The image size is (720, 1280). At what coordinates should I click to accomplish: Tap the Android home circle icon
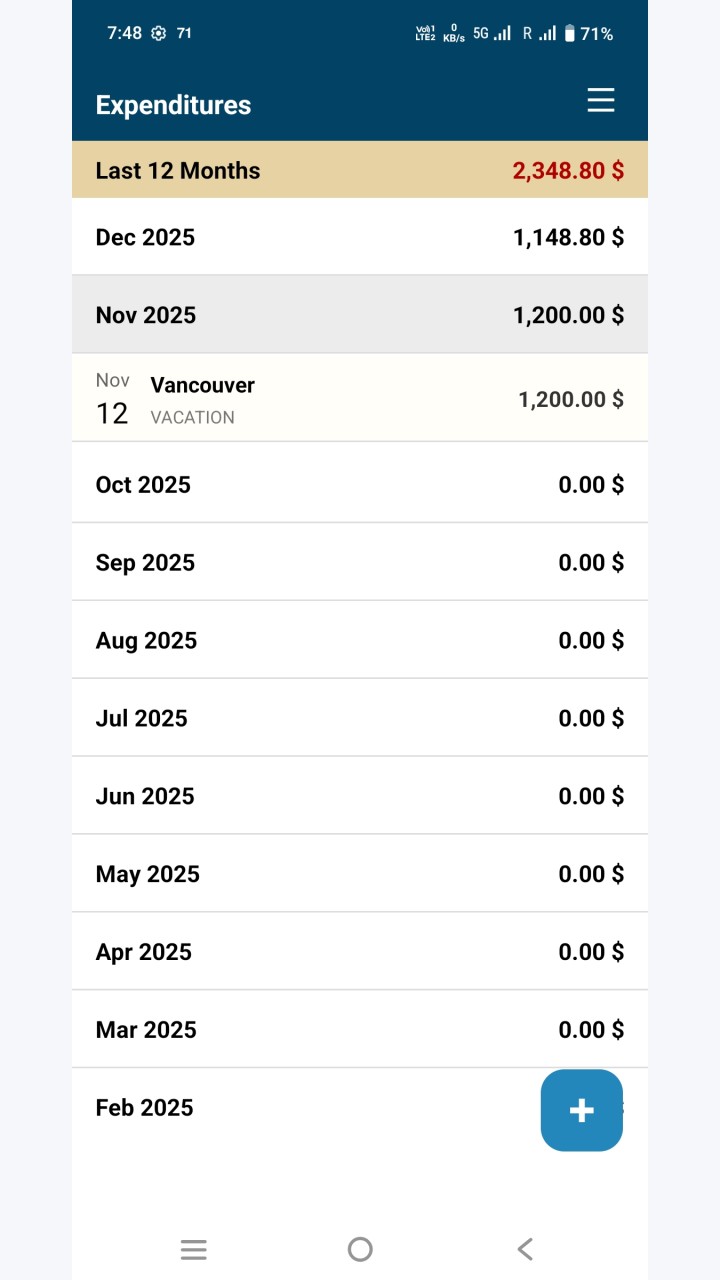pos(360,1248)
